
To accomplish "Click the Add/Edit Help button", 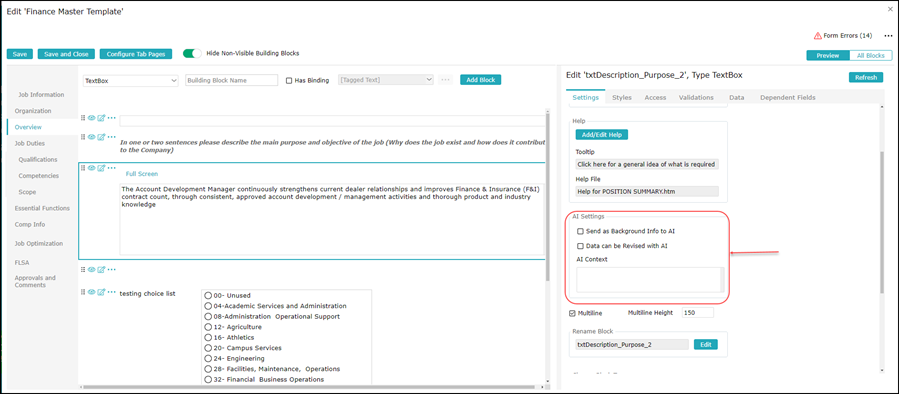I will pyautogui.click(x=602, y=135).
